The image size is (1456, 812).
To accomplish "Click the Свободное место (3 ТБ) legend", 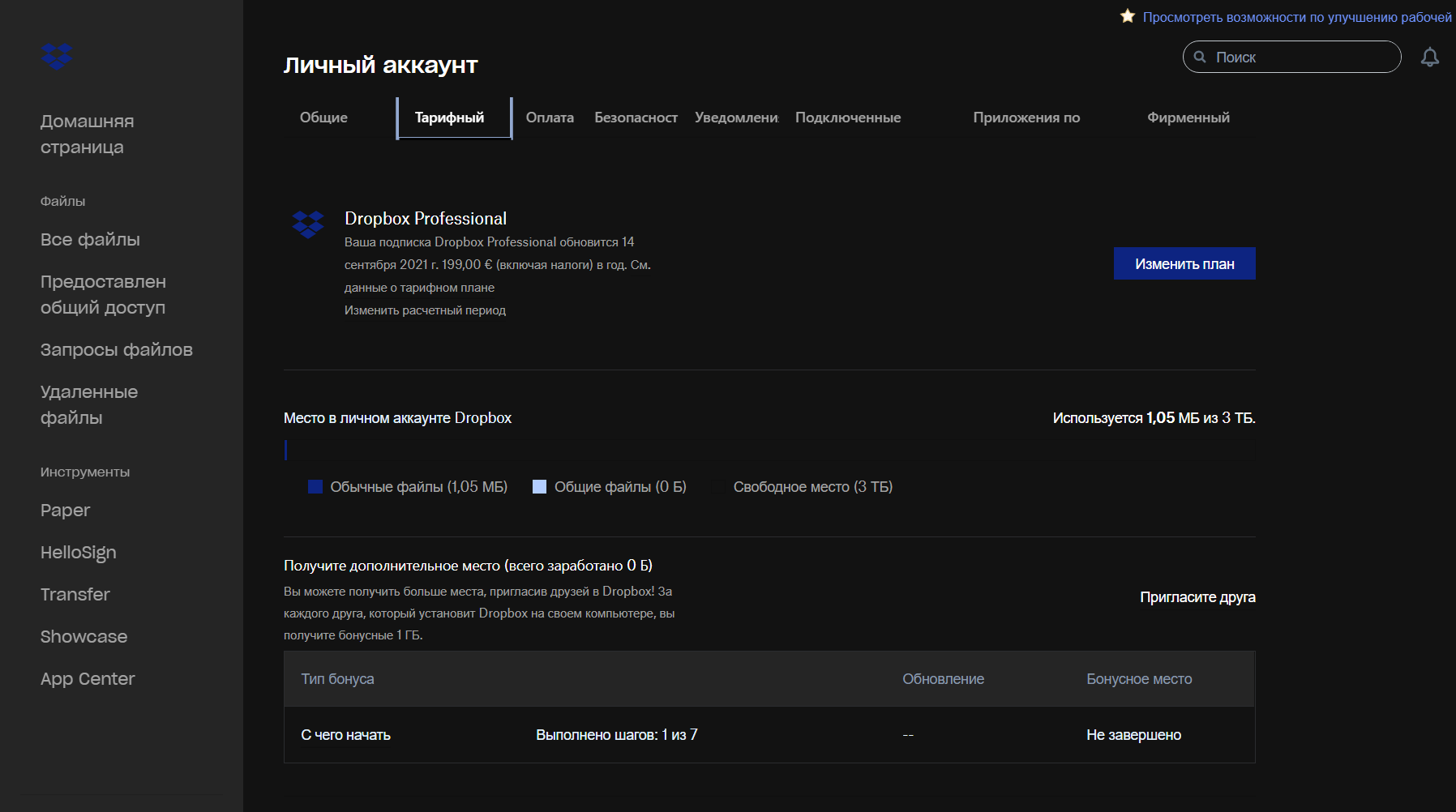I will [813, 487].
